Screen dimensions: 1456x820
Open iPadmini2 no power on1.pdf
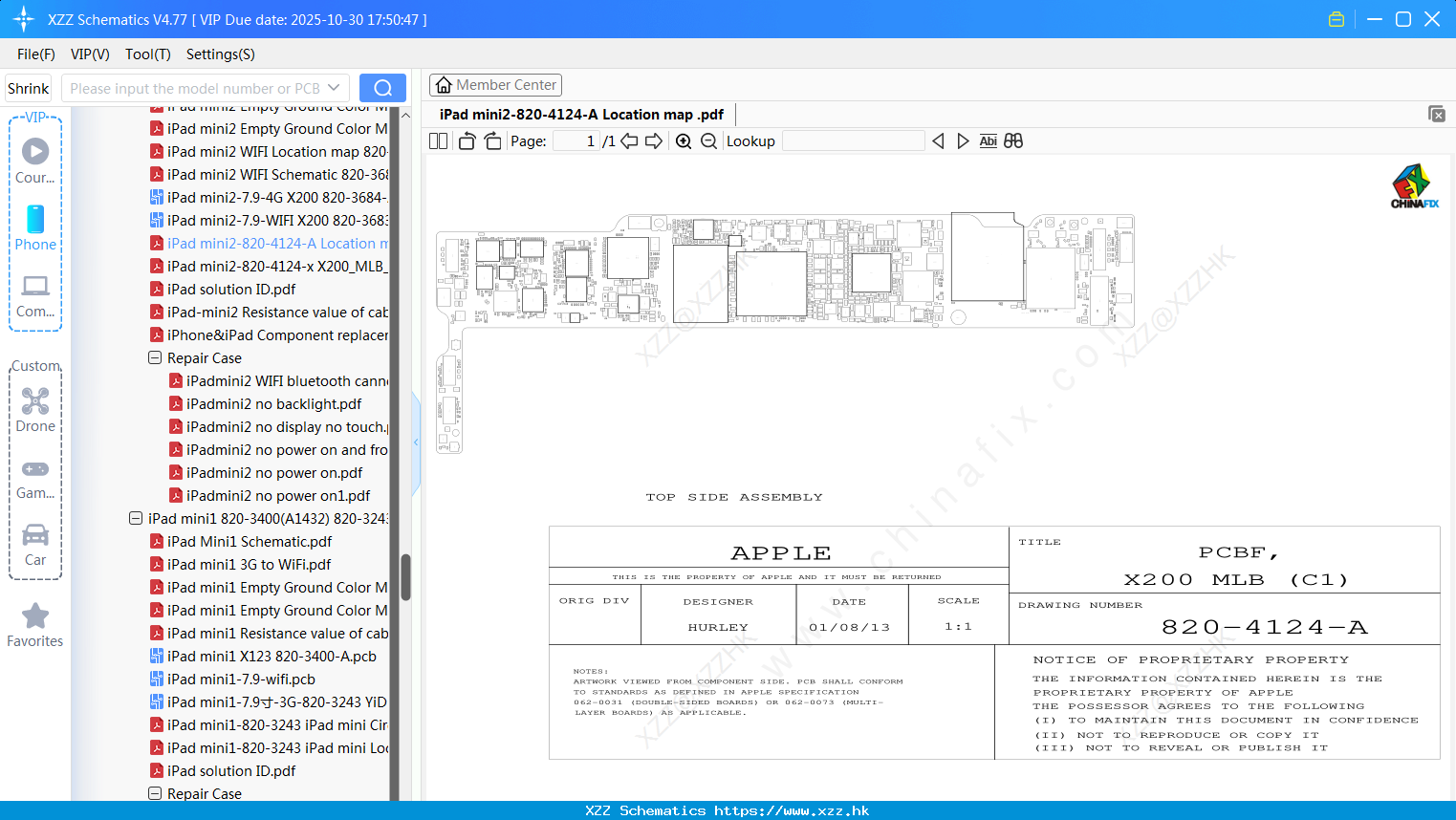tap(270, 496)
